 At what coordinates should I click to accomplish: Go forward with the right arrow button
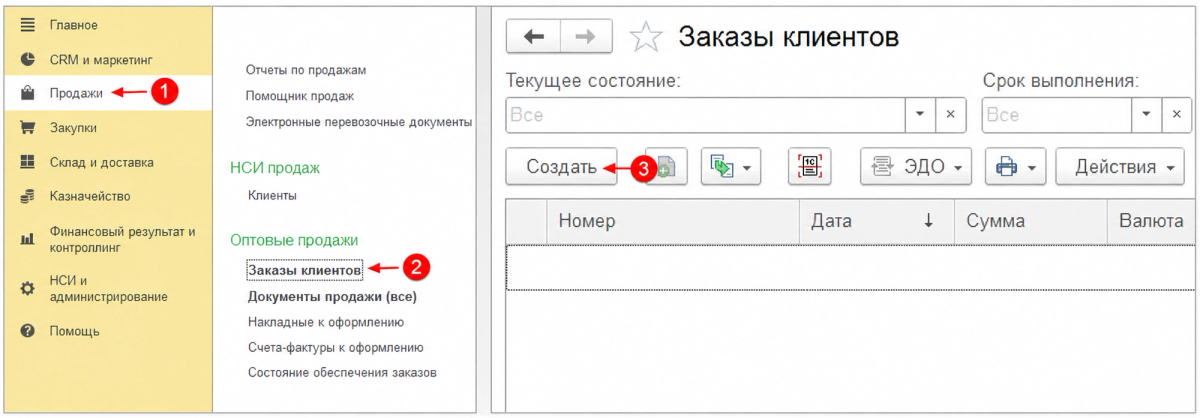pyautogui.click(x=586, y=37)
